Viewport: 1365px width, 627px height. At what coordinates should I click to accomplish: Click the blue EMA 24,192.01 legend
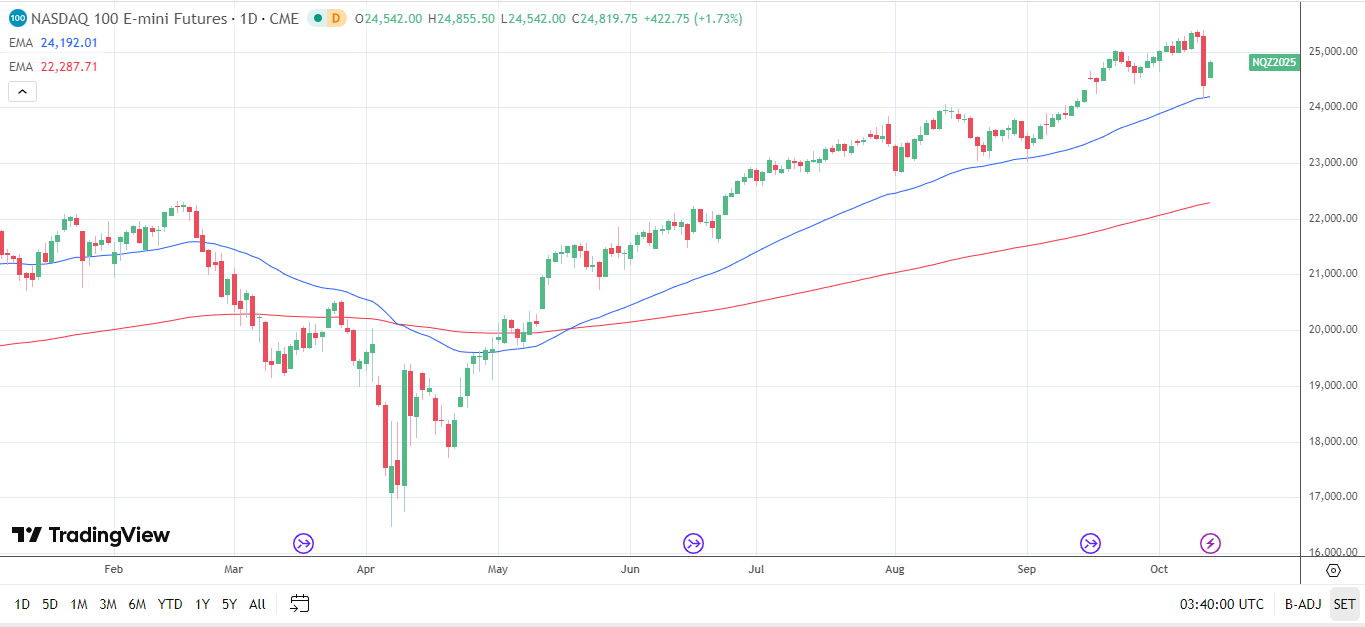53,42
